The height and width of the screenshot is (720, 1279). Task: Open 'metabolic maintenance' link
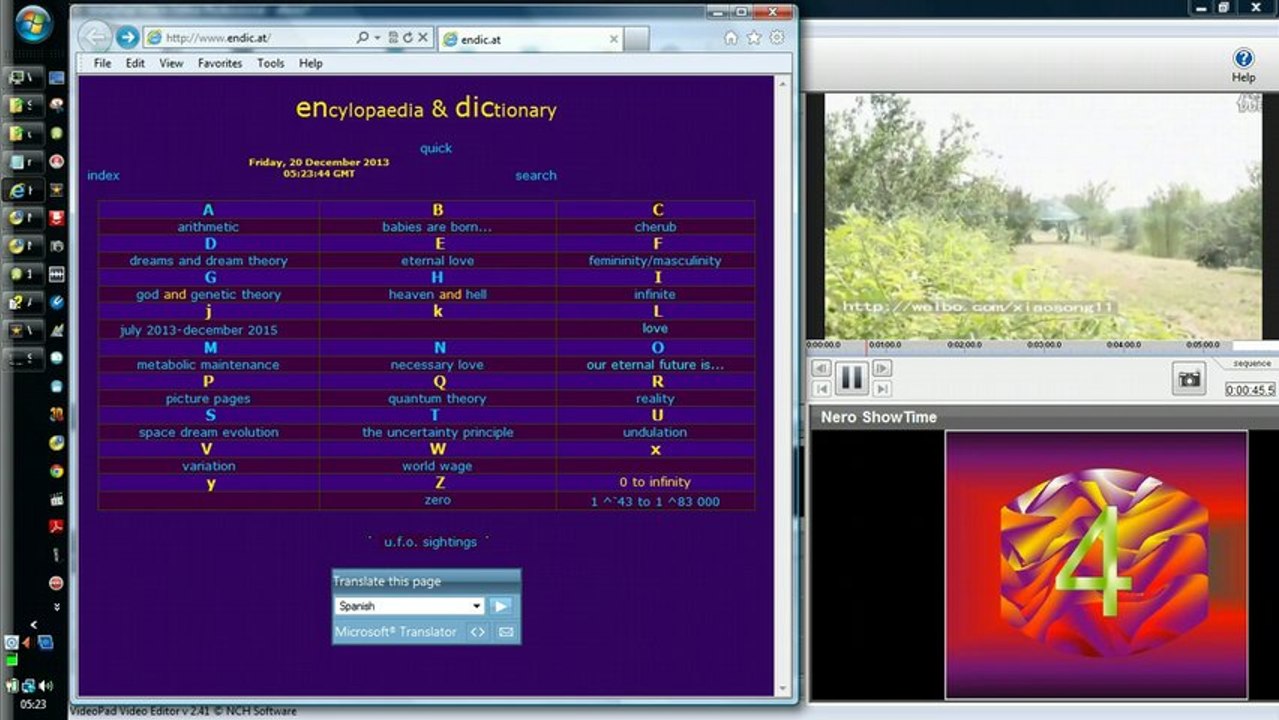pyautogui.click(x=208, y=365)
